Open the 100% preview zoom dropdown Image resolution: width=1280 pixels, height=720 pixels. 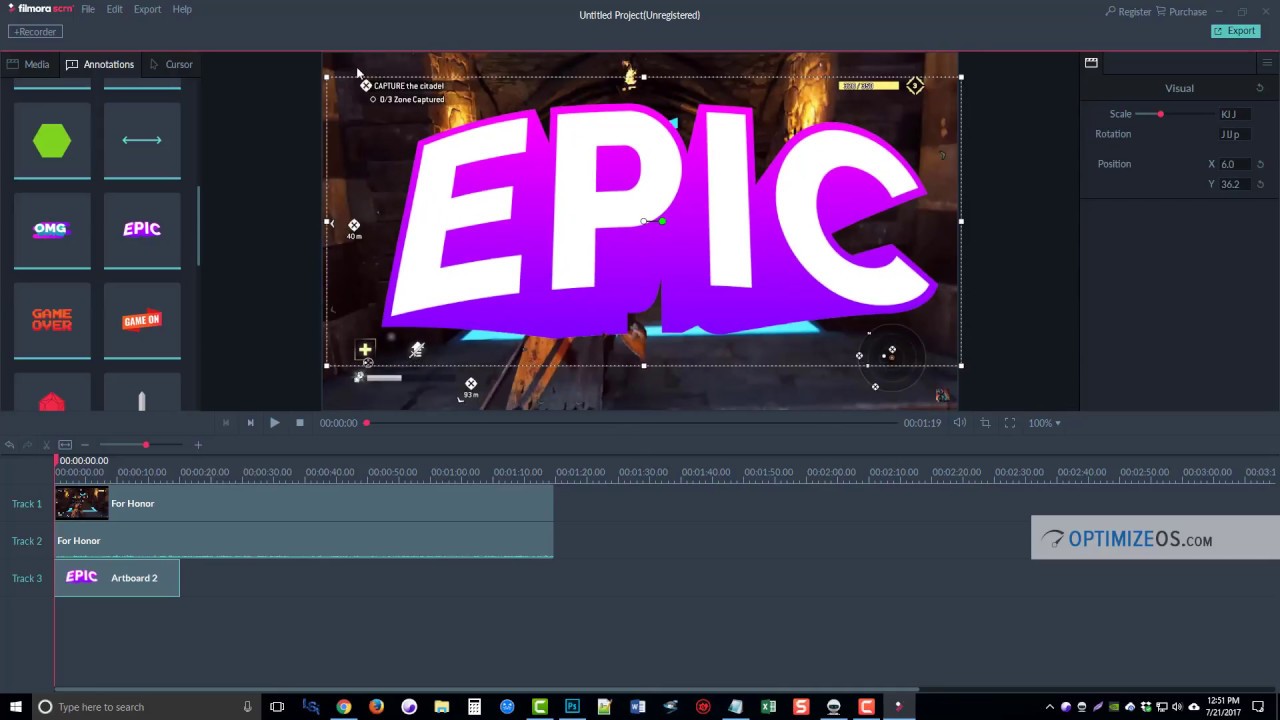point(1044,423)
